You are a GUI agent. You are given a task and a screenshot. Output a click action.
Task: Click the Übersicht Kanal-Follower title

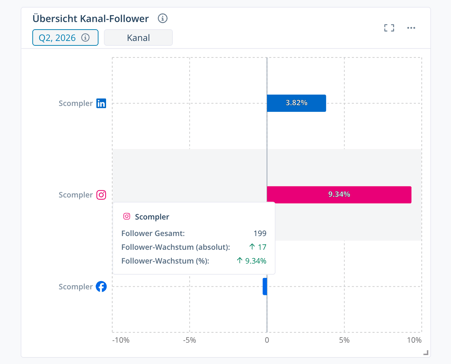[x=90, y=19]
